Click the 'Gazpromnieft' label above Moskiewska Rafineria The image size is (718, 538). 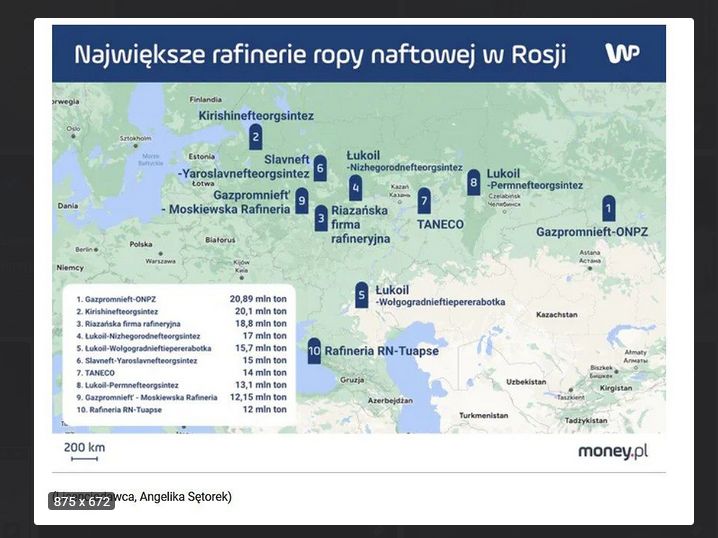coord(252,195)
